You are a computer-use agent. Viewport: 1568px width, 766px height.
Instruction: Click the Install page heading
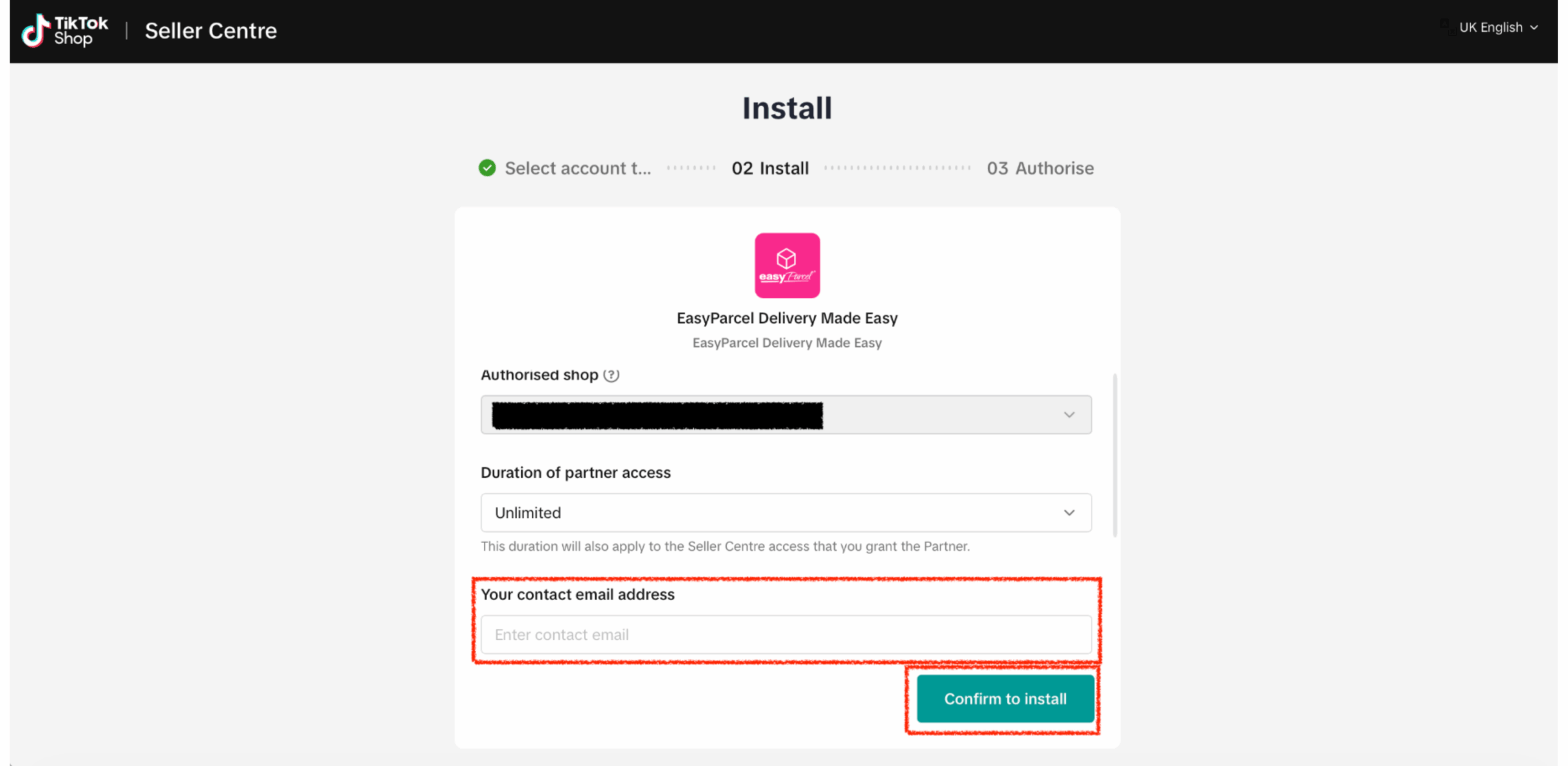coord(786,108)
